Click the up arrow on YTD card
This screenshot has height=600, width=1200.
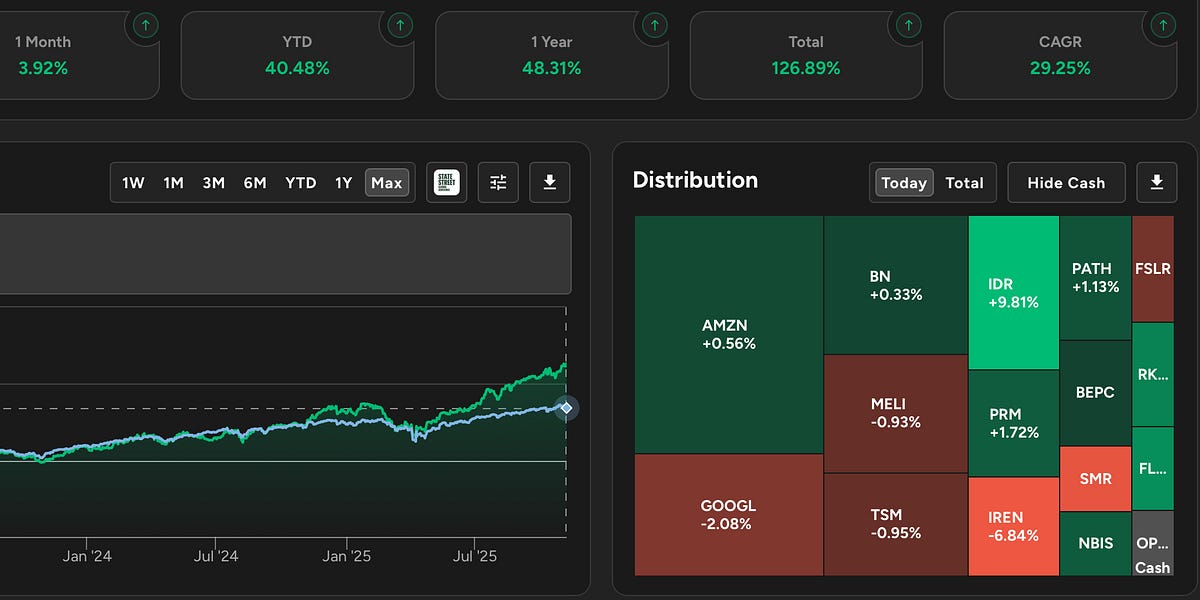coord(400,25)
